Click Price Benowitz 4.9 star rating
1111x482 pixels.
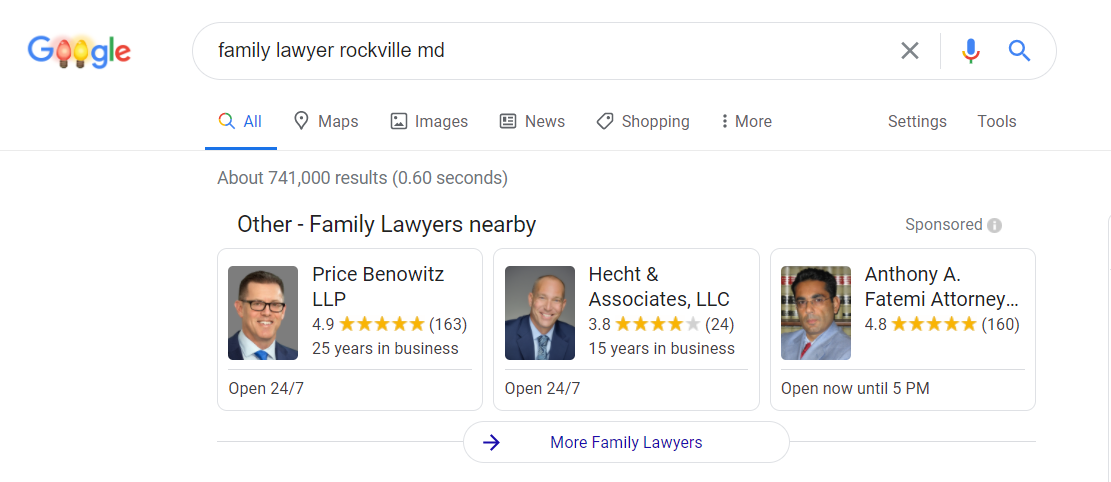click(x=382, y=324)
